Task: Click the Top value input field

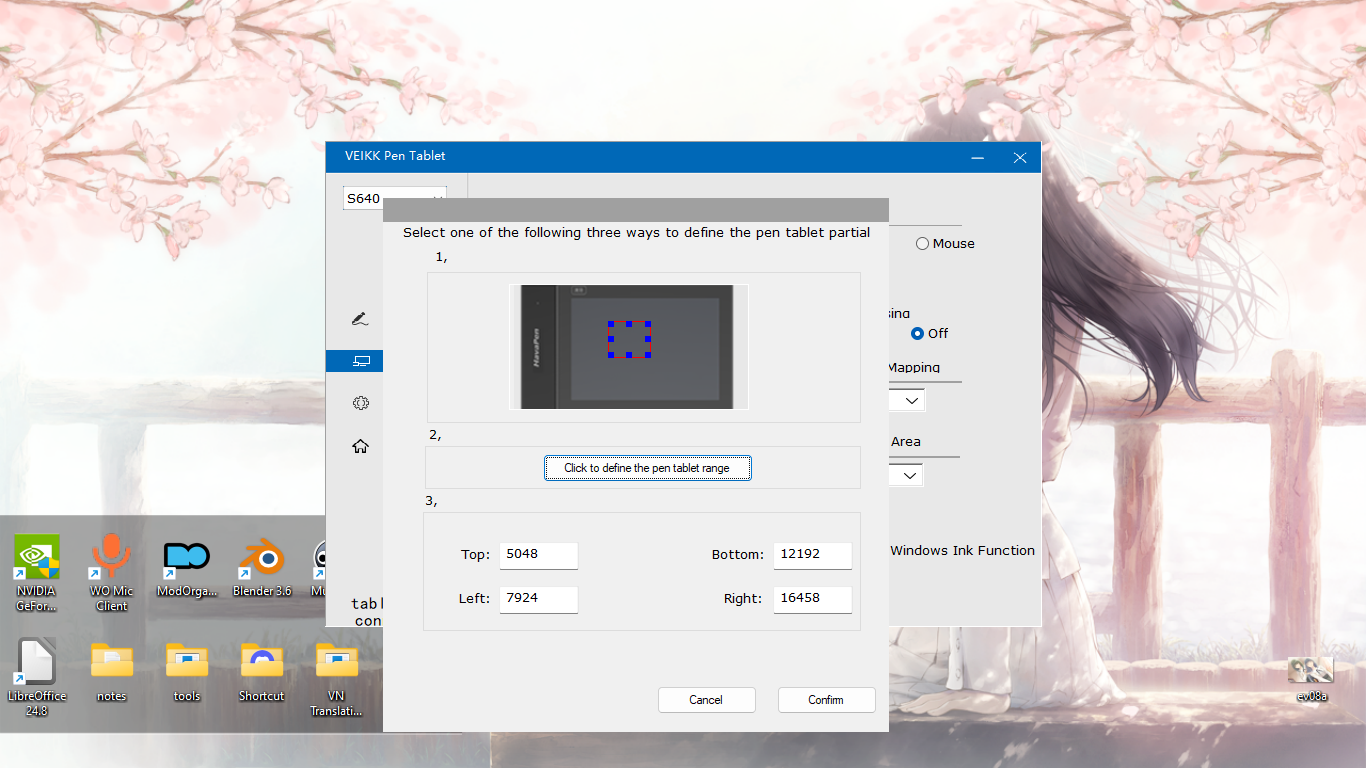Action: 538,555
